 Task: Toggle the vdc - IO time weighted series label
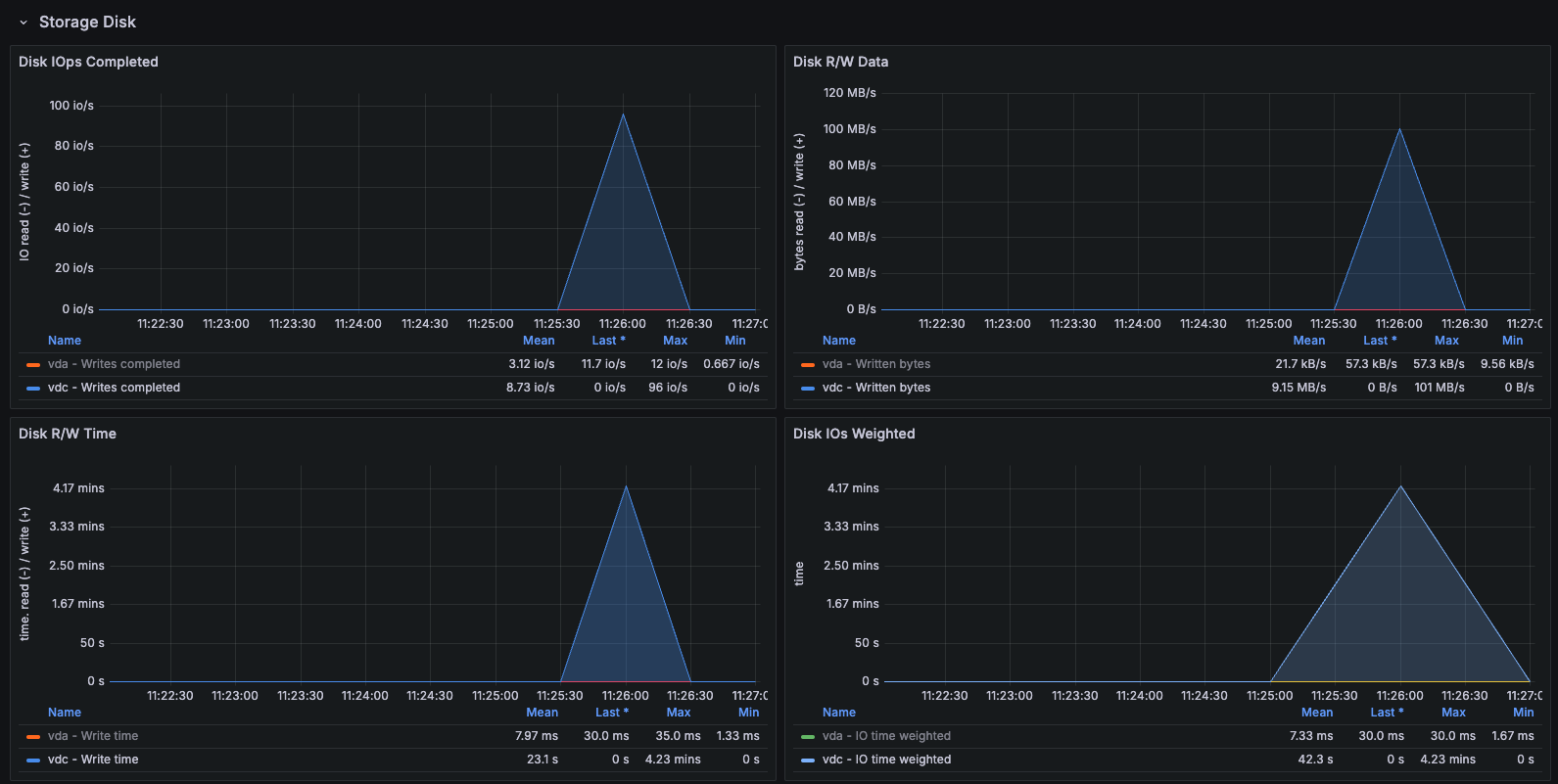pyautogui.click(x=886, y=760)
